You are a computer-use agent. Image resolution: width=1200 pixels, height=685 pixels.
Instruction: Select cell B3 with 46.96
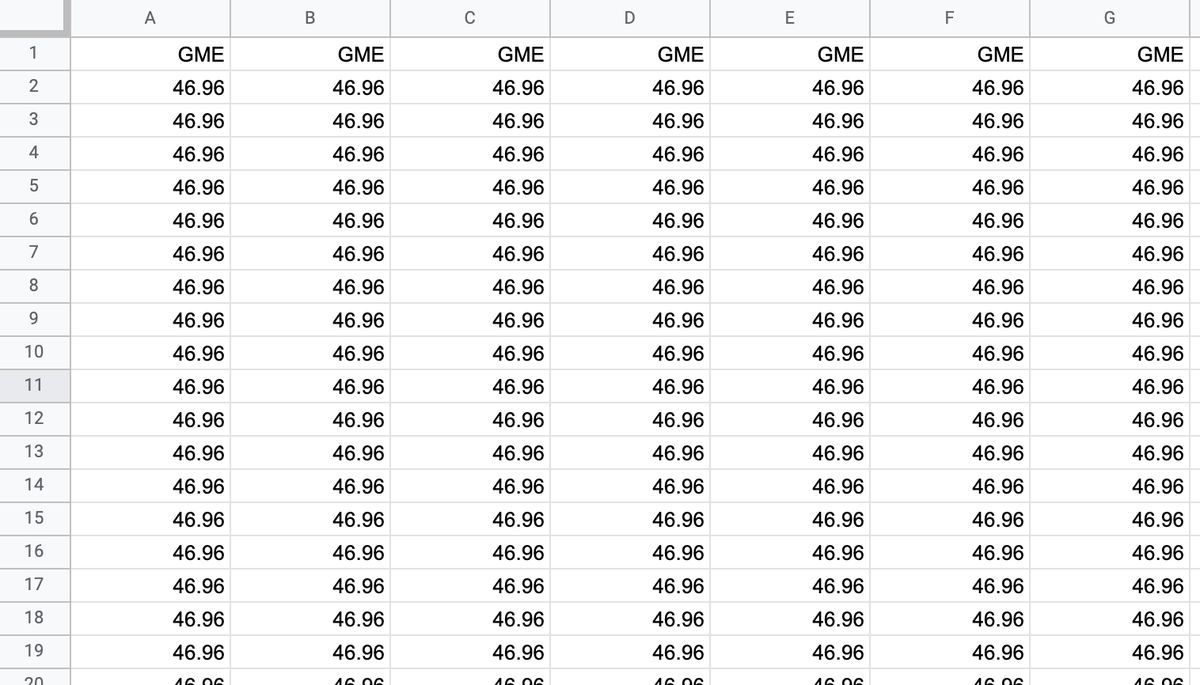click(310, 121)
